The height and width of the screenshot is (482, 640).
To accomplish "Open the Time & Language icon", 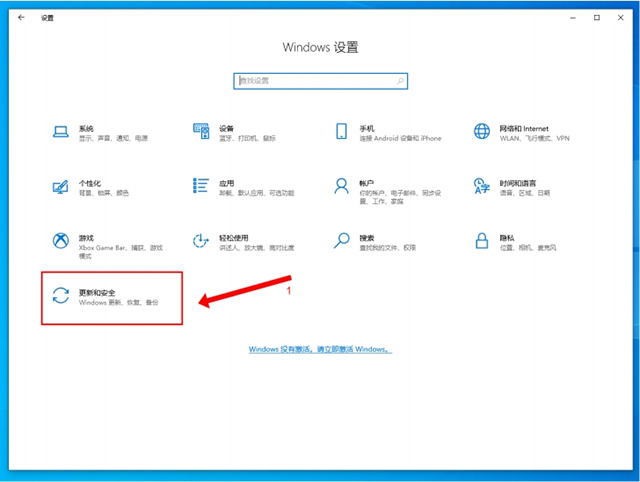I will click(482, 186).
